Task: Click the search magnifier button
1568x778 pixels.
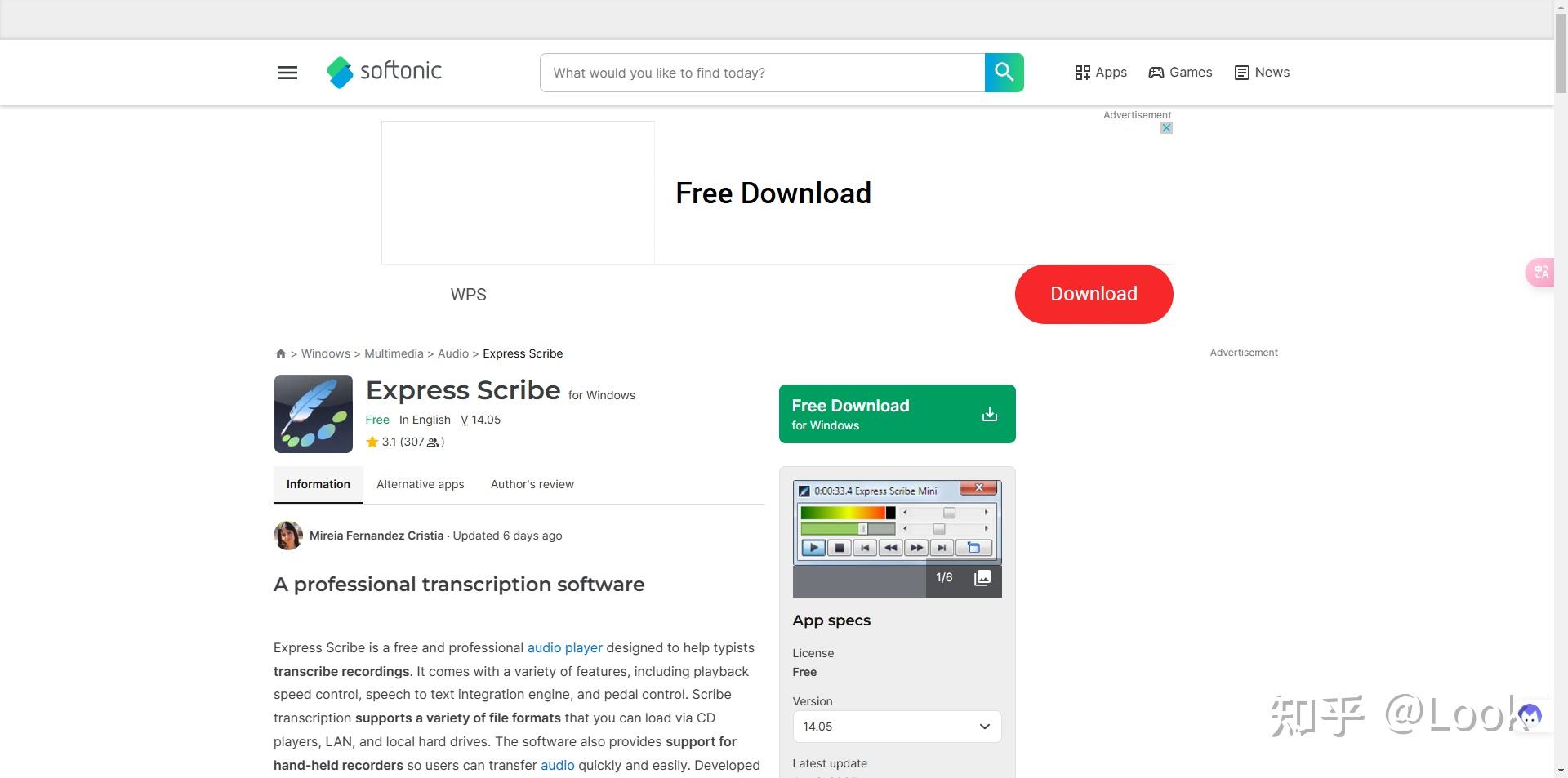Action: point(1004,73)
